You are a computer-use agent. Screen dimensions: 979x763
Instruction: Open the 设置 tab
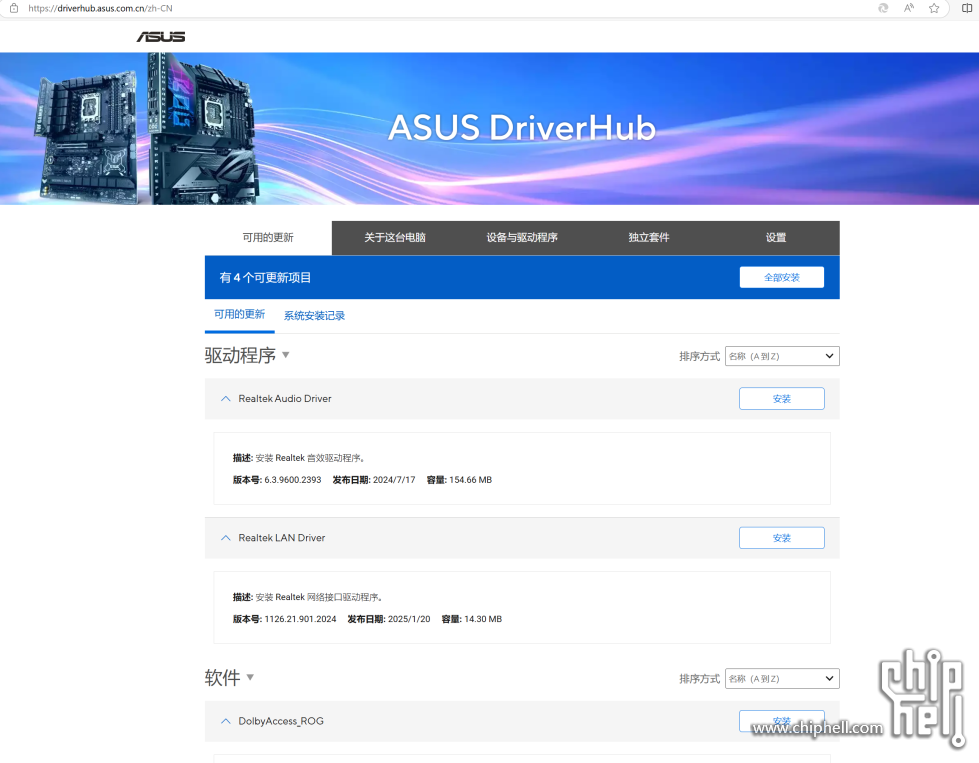[x=776, y=238]
